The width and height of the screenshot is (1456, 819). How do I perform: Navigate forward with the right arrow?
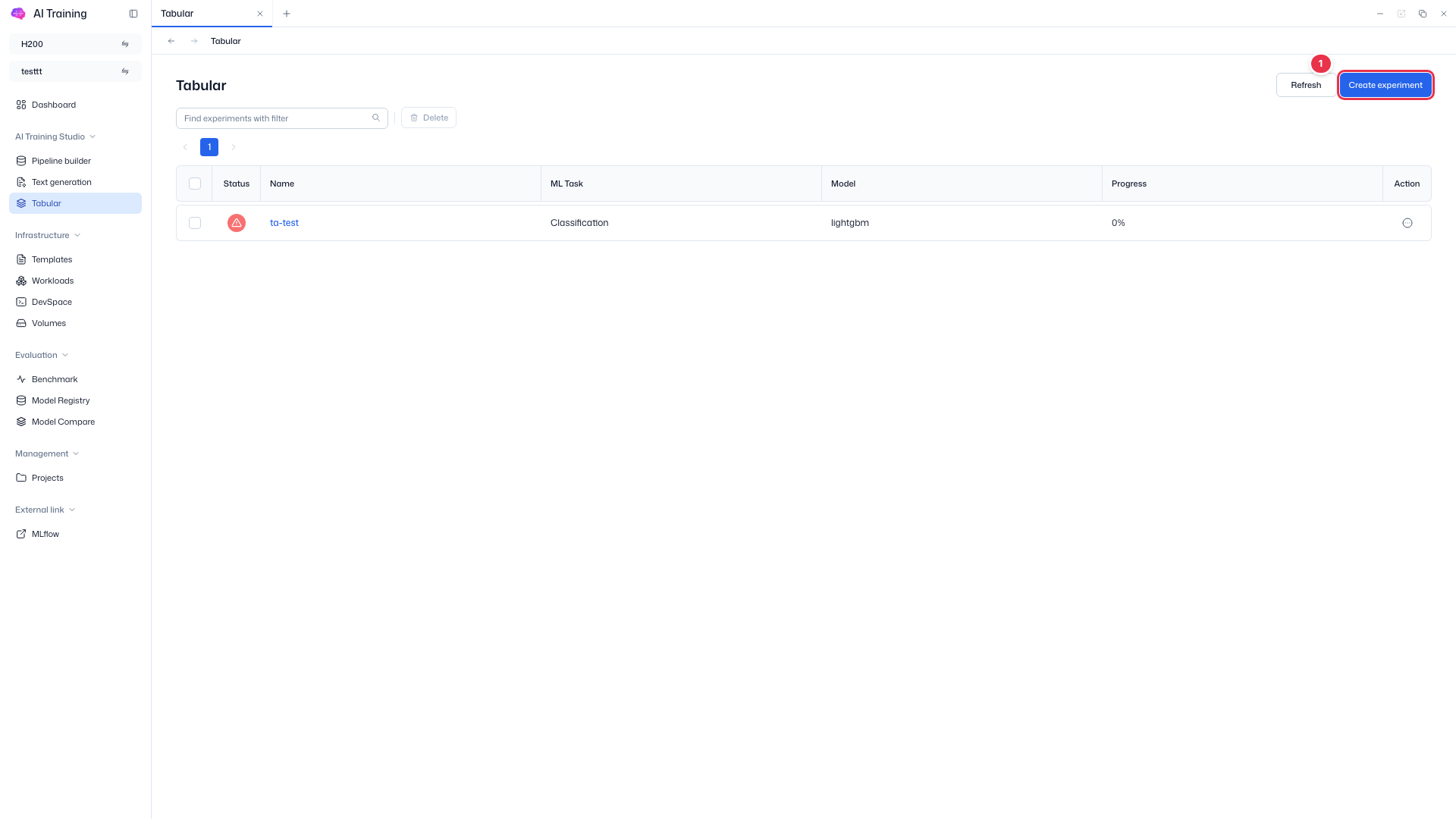tap(194, 41)
